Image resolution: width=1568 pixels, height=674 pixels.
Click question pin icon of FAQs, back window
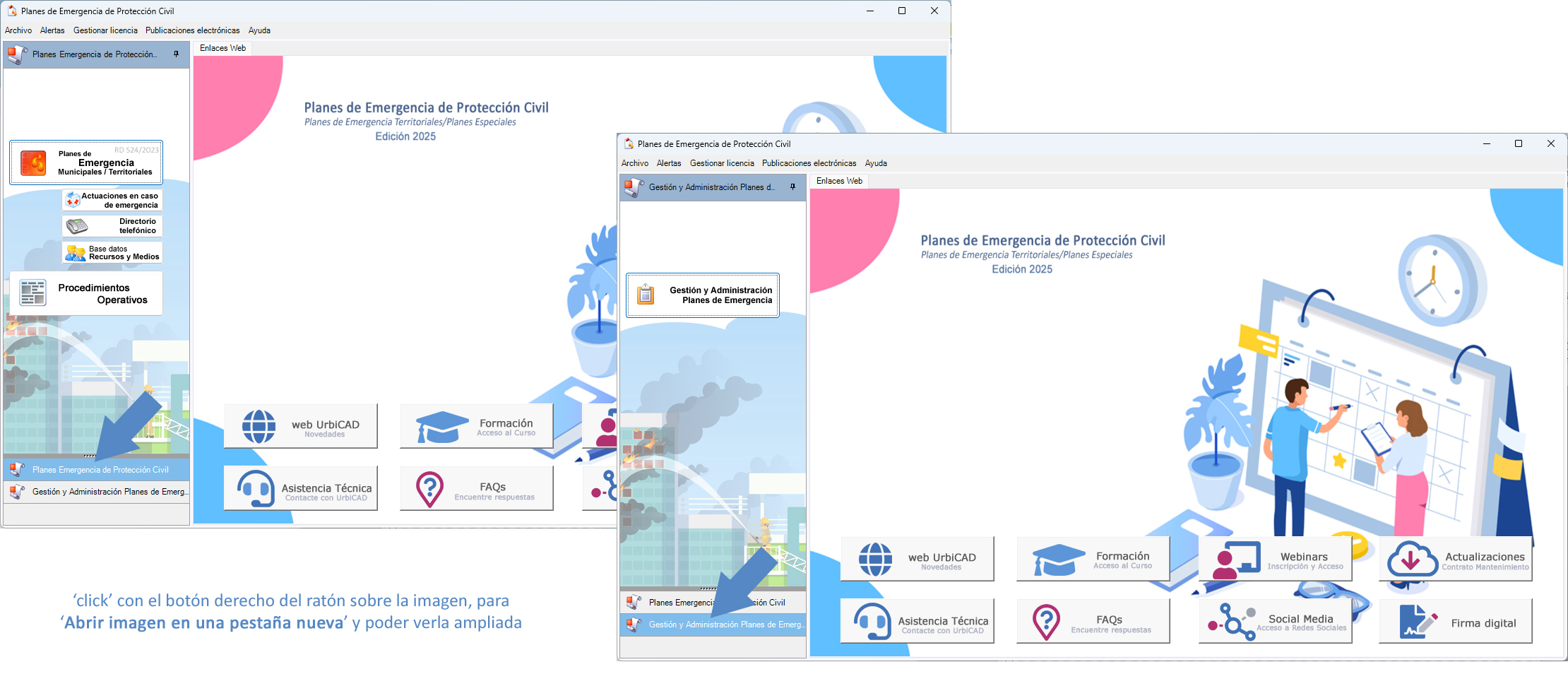[x=429, y=489]
